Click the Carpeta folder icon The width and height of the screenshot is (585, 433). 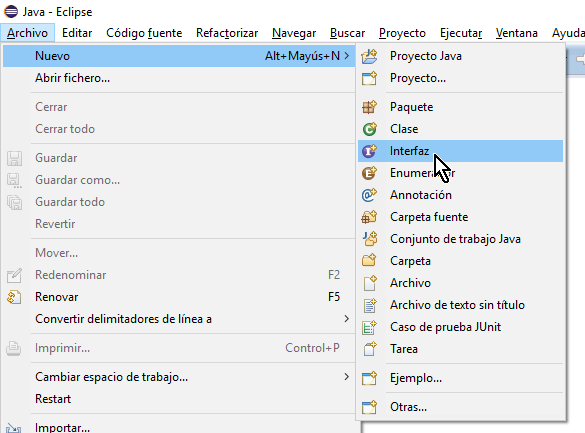pos(369,261)
